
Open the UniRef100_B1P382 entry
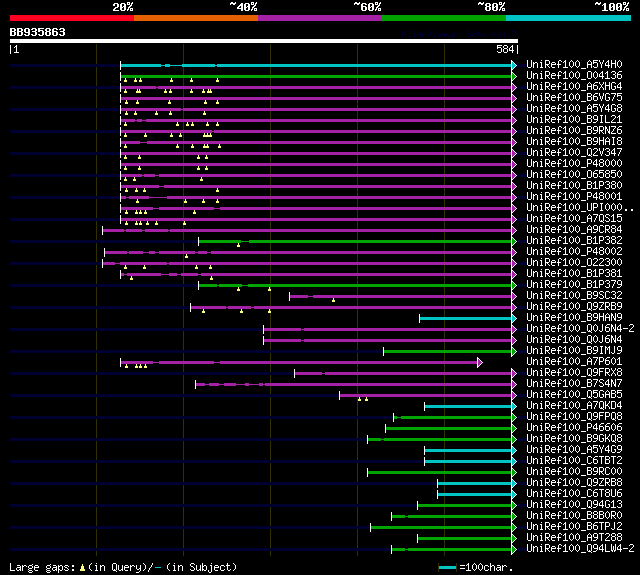pyautogui.click(x=574, y=241)
